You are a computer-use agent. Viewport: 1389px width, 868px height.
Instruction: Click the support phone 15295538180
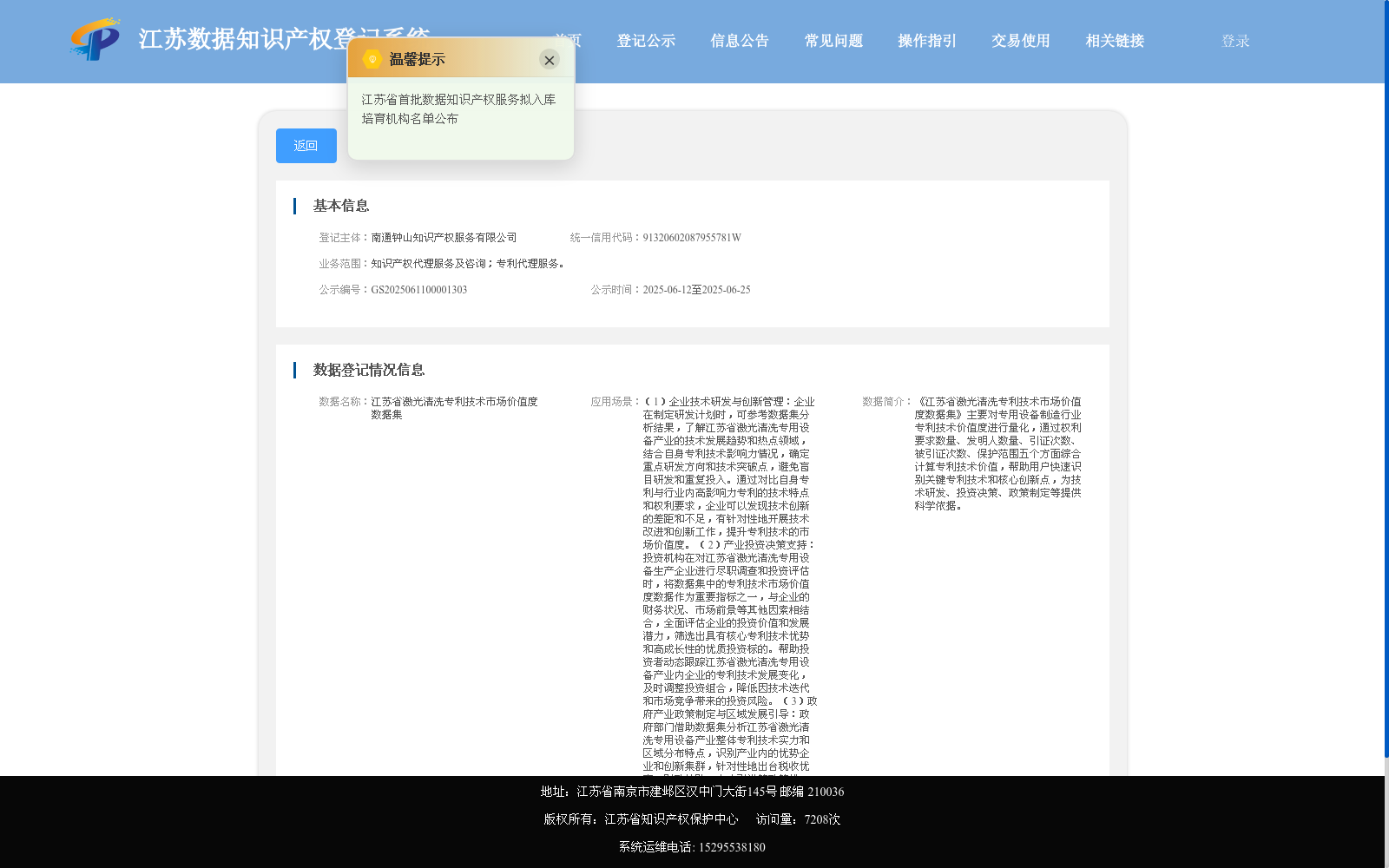click(732, 847)
